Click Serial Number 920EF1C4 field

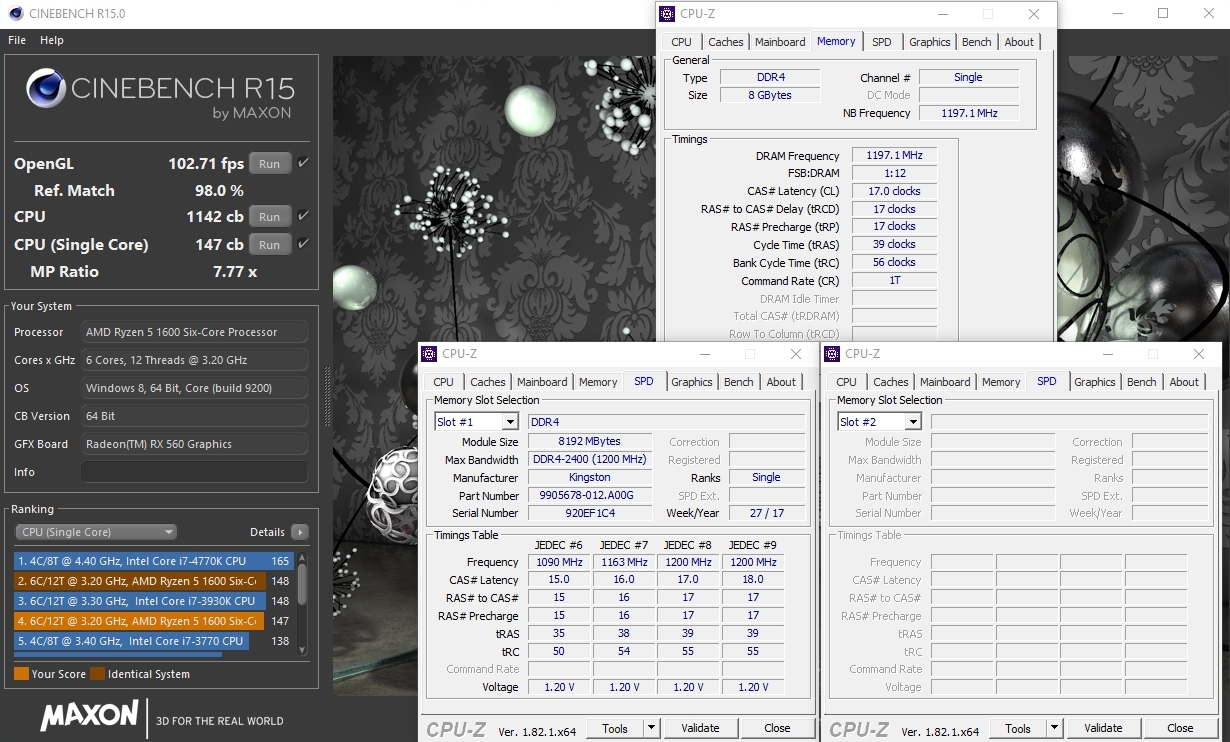(589, 513)
